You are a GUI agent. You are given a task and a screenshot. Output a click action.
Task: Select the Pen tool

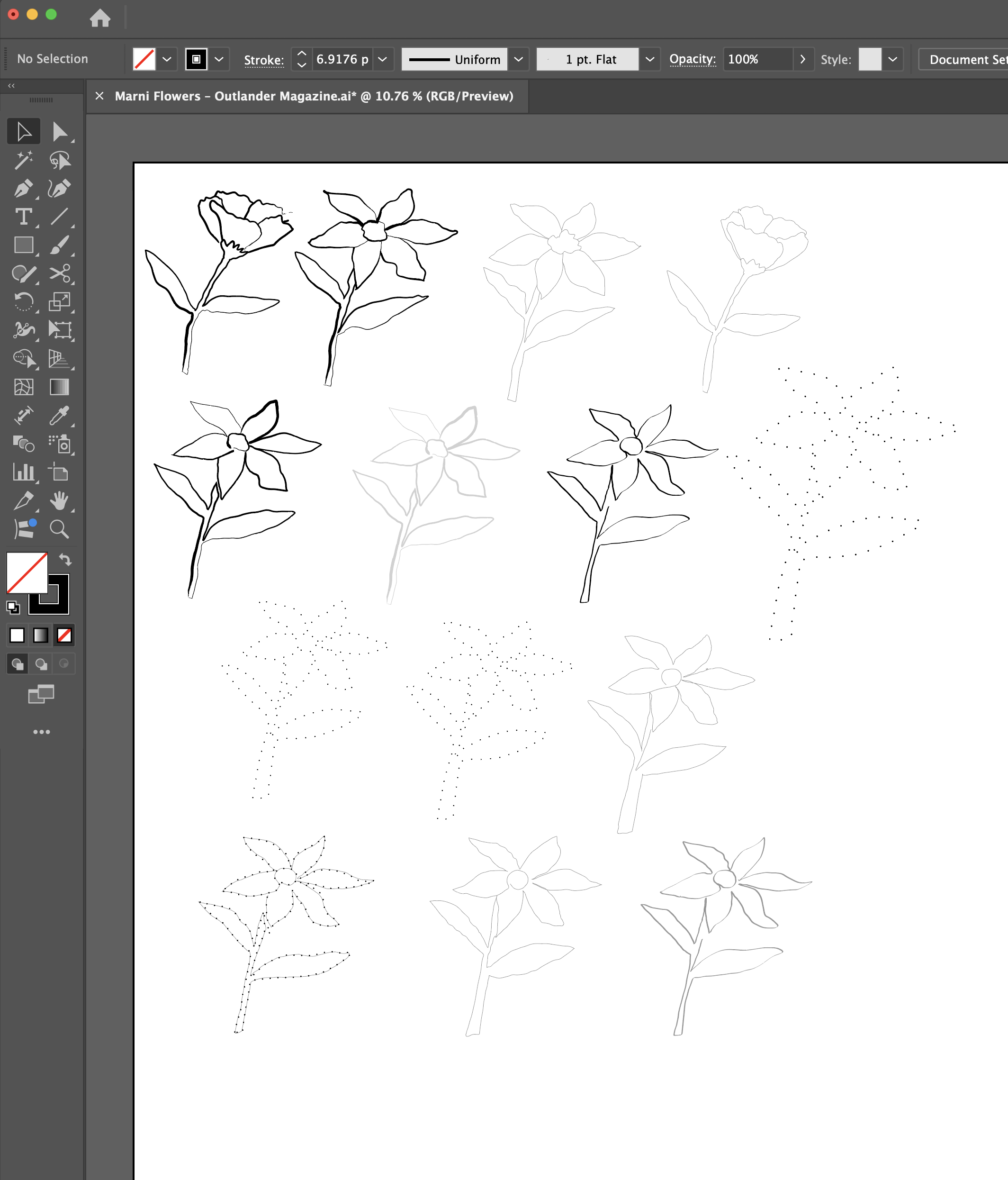24,188
